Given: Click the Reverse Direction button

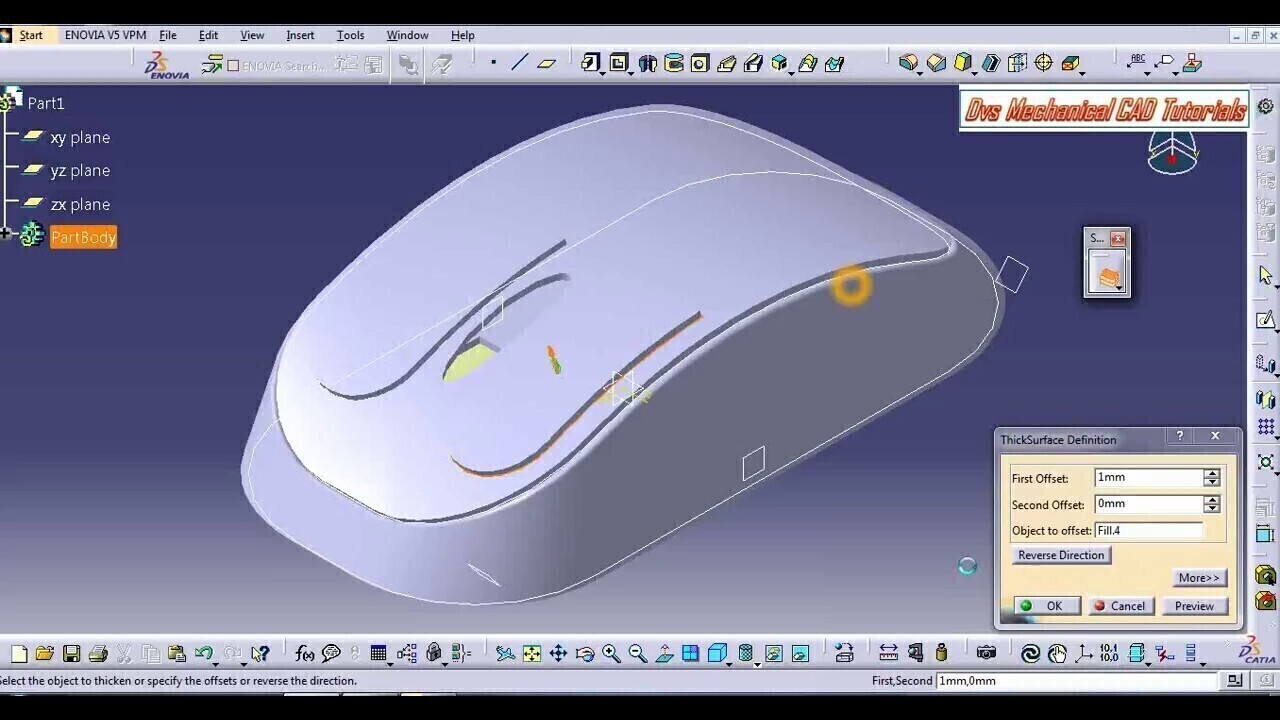Looking at the screenshot, I should coord(1061,556).
